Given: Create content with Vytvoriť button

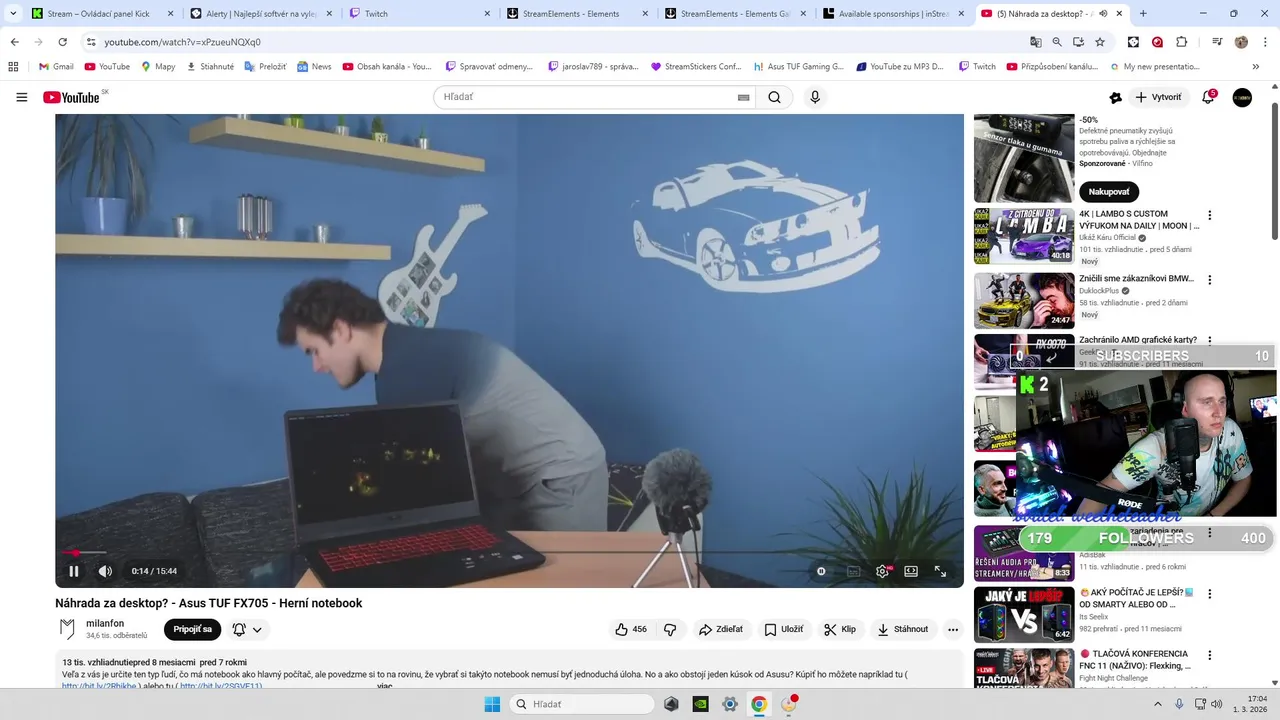Looking at the screenshot, I should (1159, 97).
